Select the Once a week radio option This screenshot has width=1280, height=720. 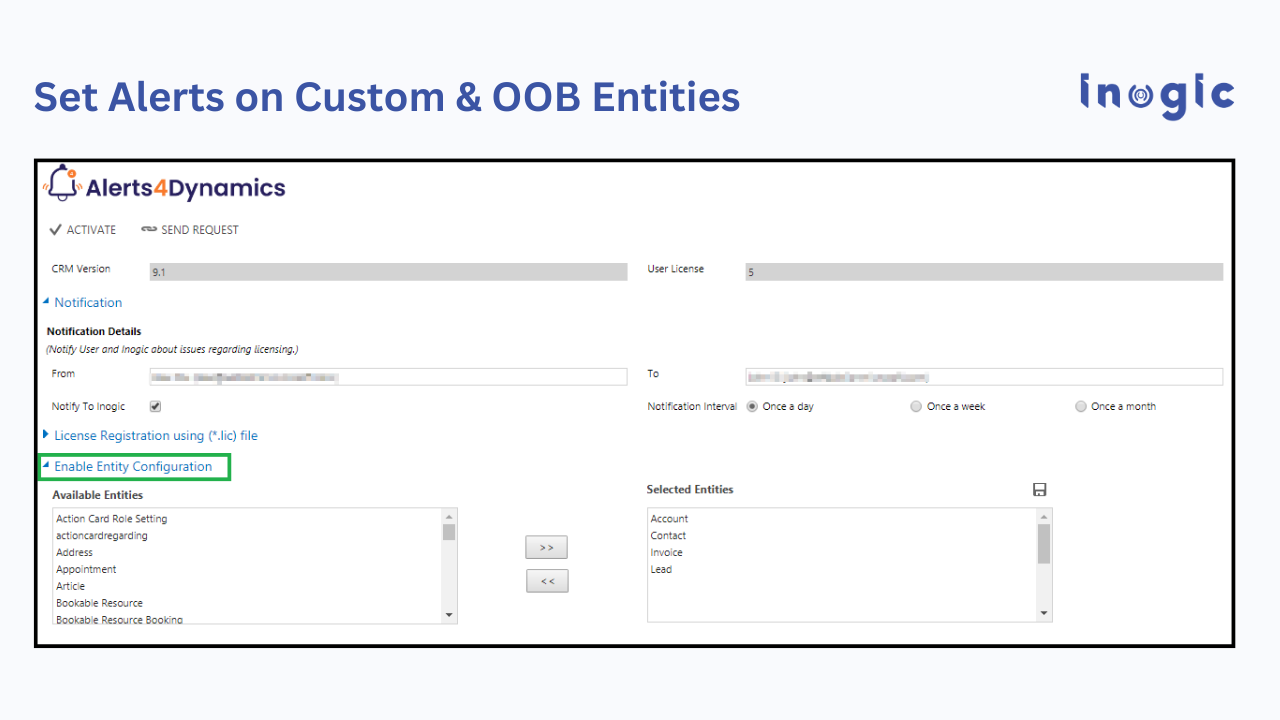(x=916, y=406)
